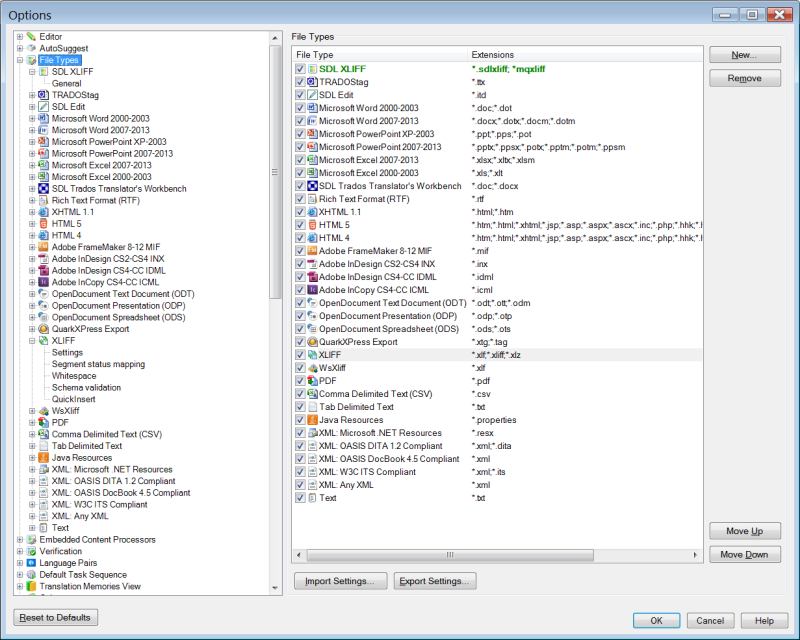Click the QuarkXPress Export icon in list
The width and height of the screenshot is (800, 640).
coord(313,342)
